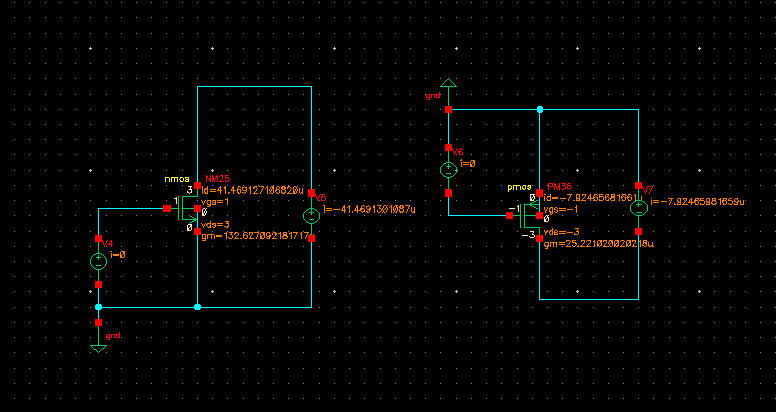Click the NM25 gate pin square
Screen dimensions: 776x412
click(x=167, y=209)
